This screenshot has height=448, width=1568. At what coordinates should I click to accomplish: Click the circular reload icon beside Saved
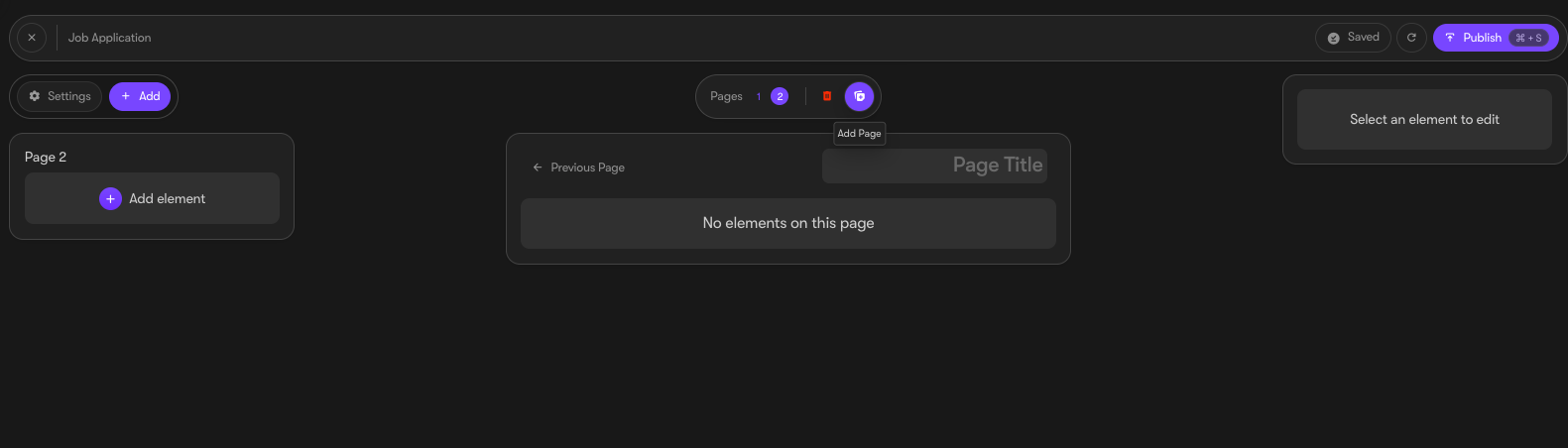click(1411, 38)
